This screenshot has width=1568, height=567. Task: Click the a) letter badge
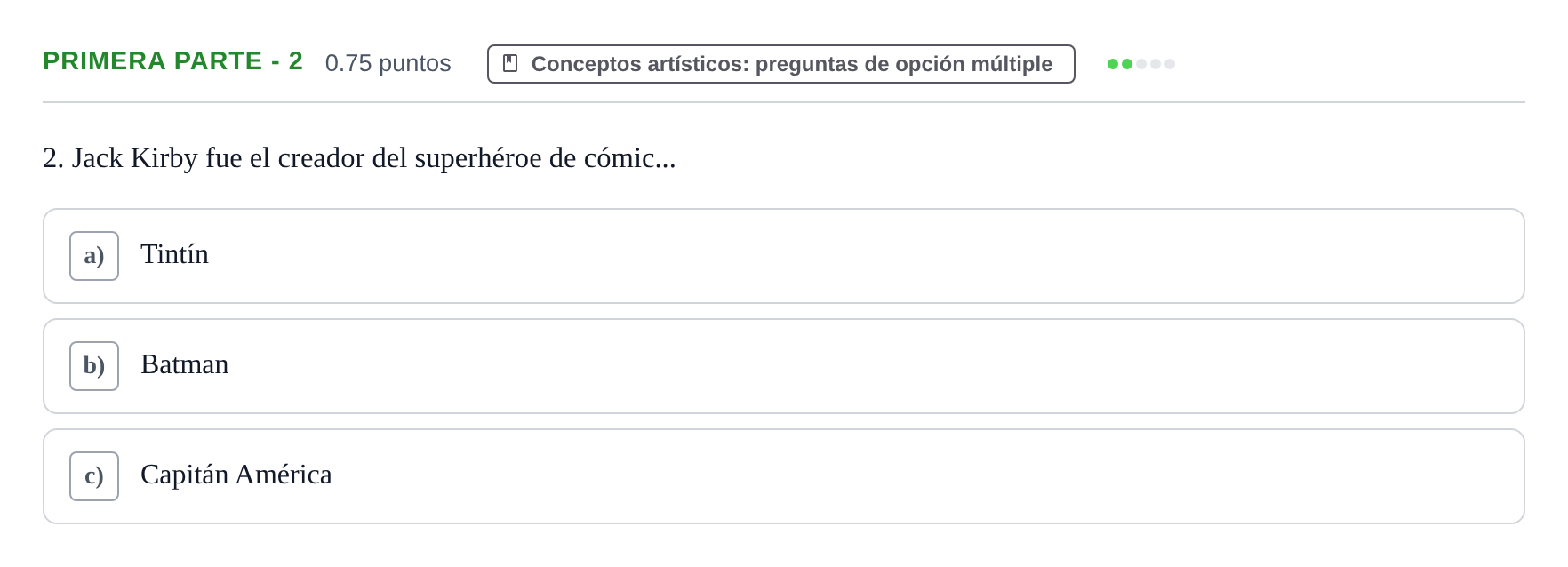(x=94, y=256)
